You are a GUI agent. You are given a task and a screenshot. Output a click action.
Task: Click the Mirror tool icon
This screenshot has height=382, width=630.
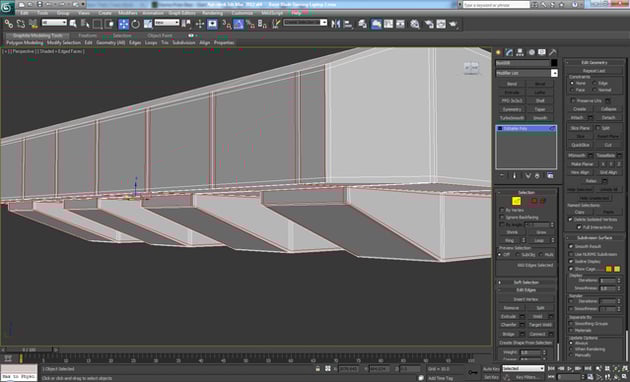pos(335,24)
